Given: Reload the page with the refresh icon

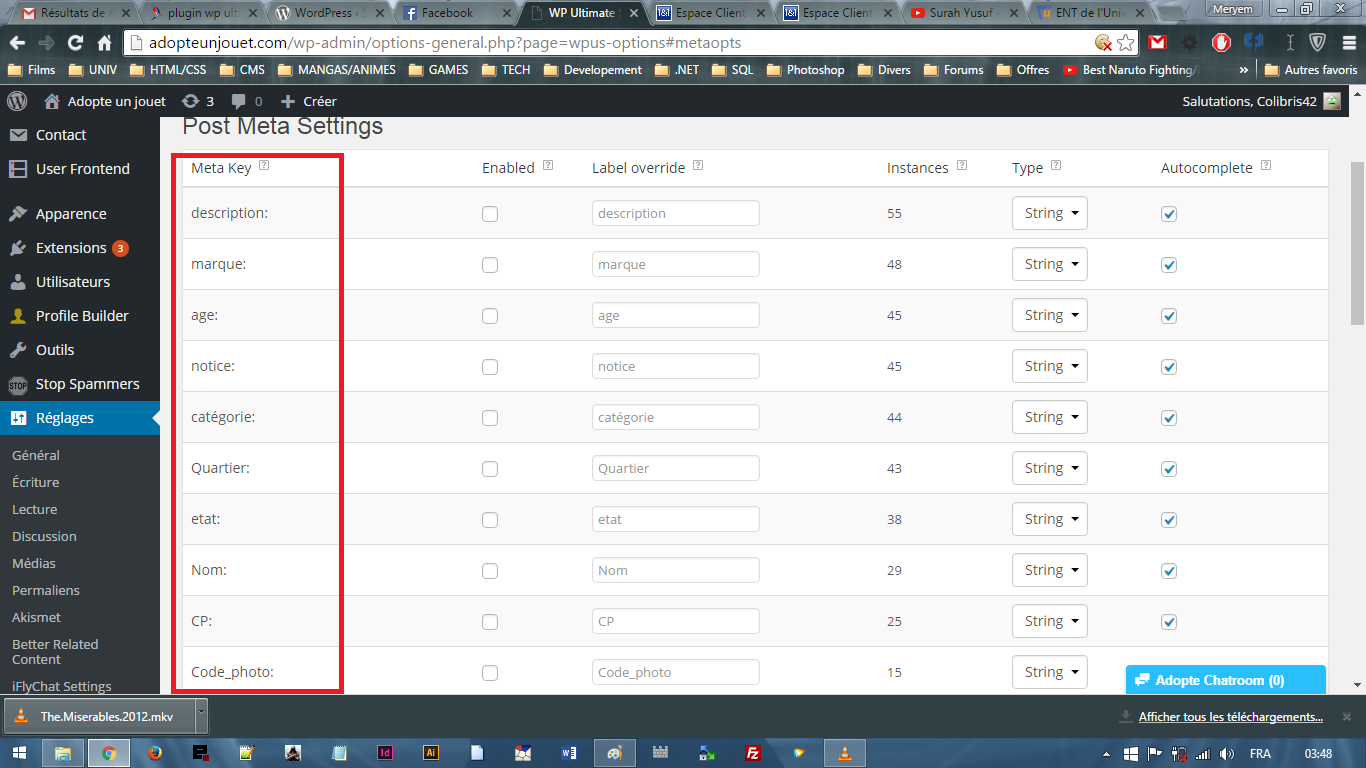Looking at the screenshot, I should pyautogui.click(x=75, y=43).
